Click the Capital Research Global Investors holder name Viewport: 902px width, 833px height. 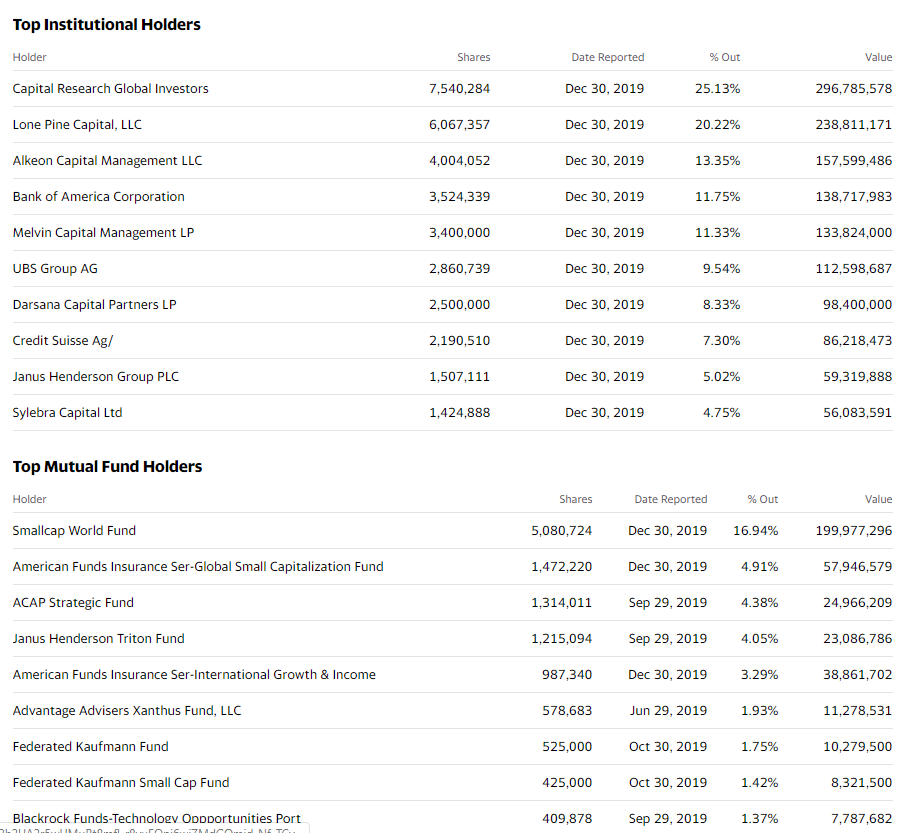pyautogui.click(x=110, y=89)
